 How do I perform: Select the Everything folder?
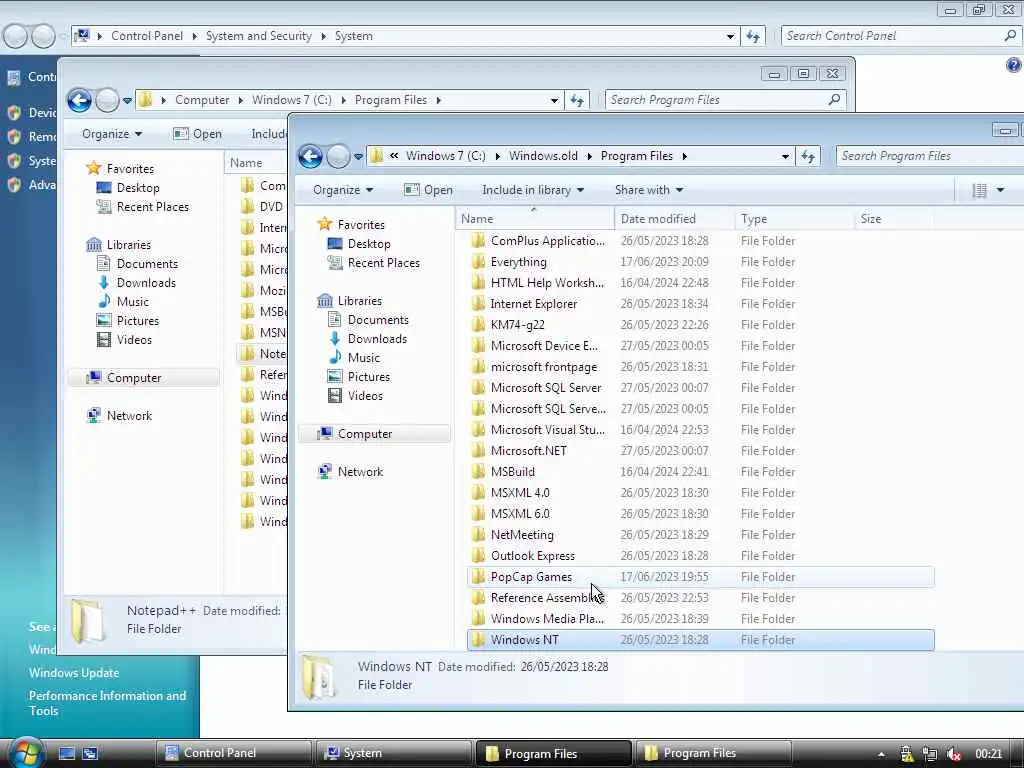pyautogui.click(x=701, y=262)
